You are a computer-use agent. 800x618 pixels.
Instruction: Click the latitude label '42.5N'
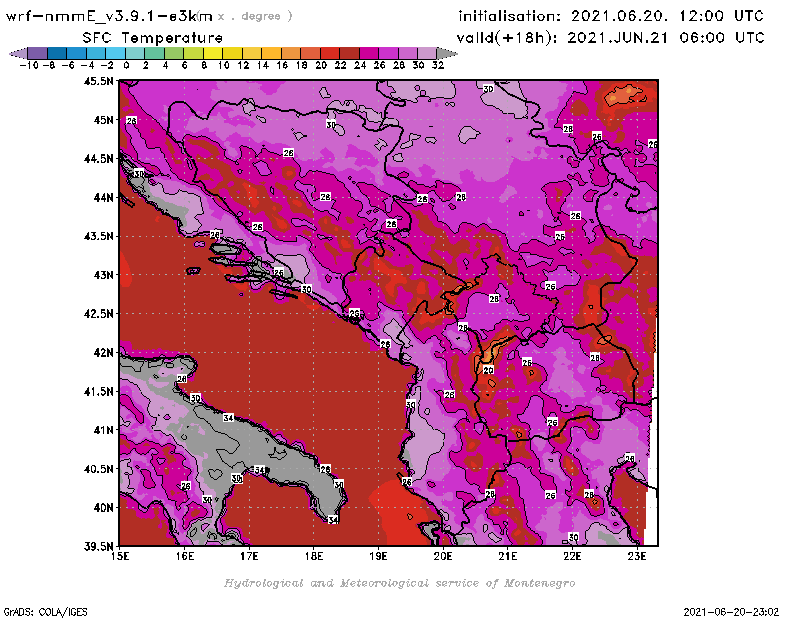click(98, 314)
